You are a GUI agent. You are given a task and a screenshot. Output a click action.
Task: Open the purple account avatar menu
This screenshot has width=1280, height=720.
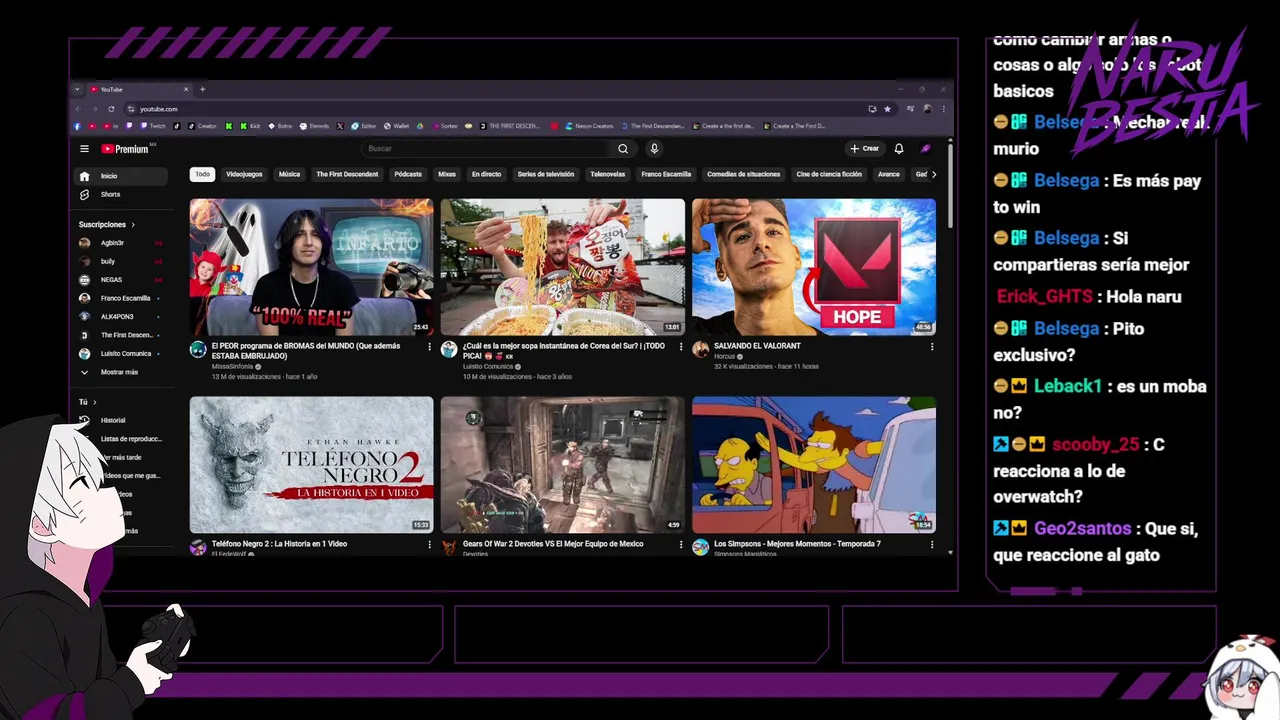tap(926, 149)
